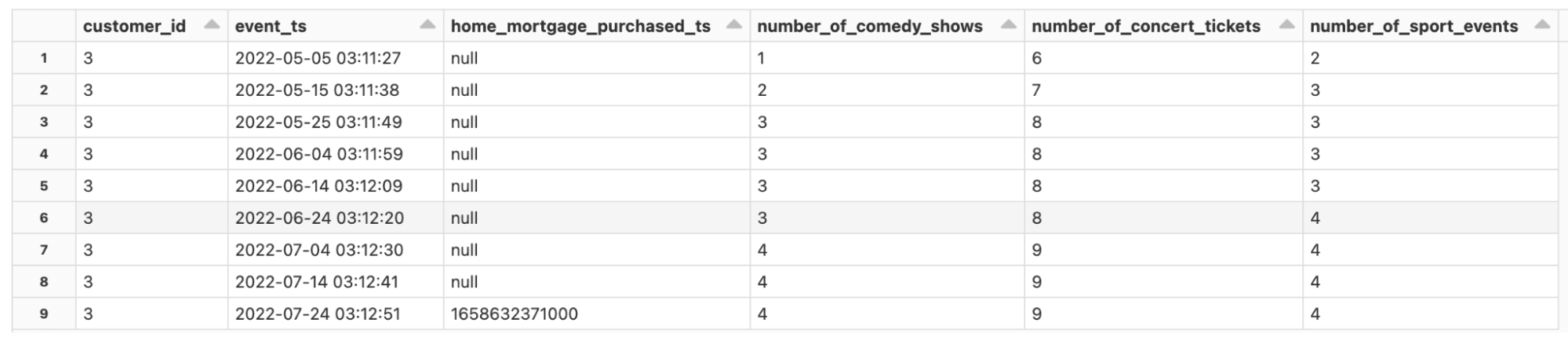The image size is (1568, 337).
Task: Click the 2022-07-04 03:12:30 event cell
Action: [318, 250]
